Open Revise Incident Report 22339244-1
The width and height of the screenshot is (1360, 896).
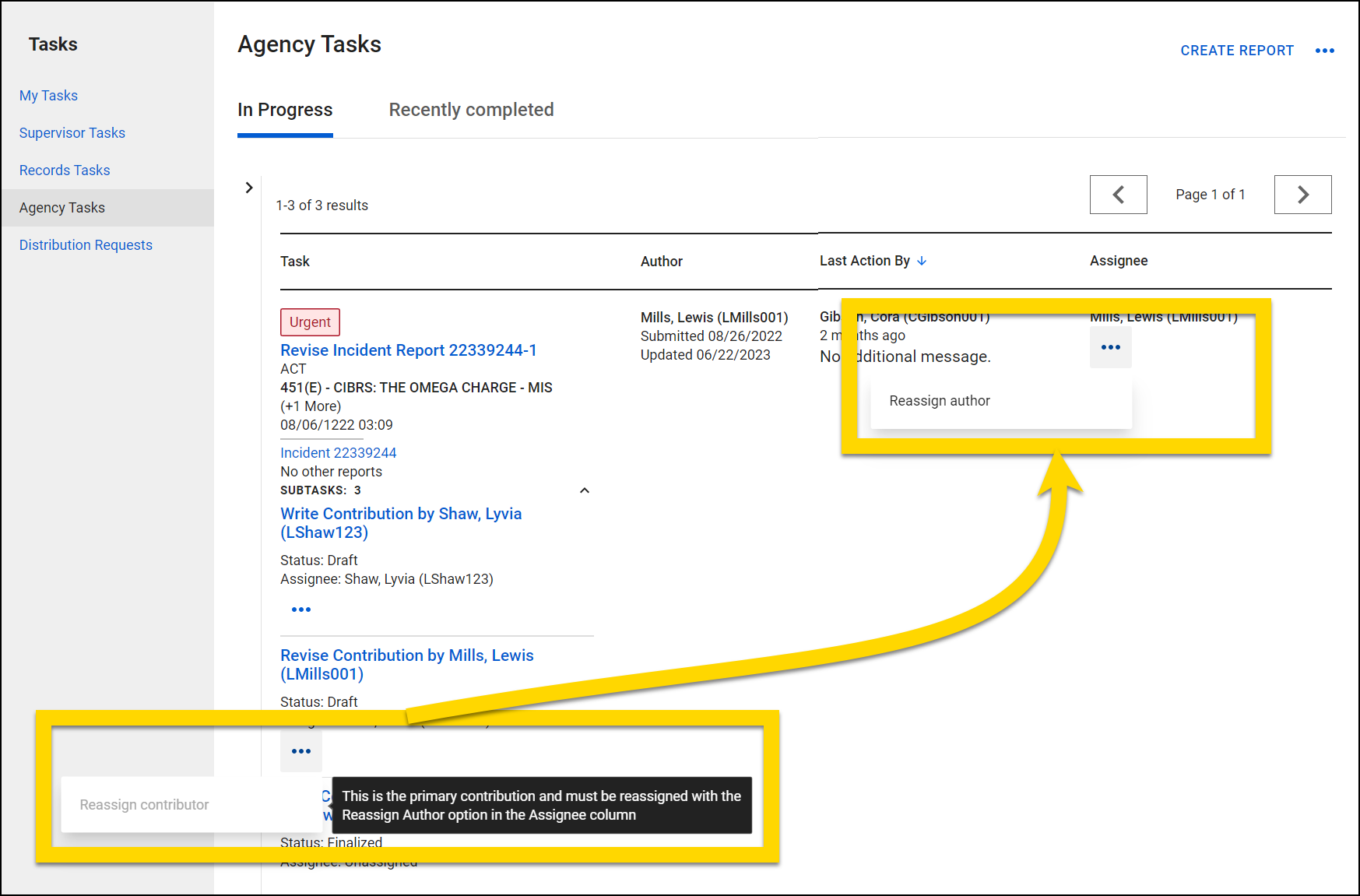[408, 350]
